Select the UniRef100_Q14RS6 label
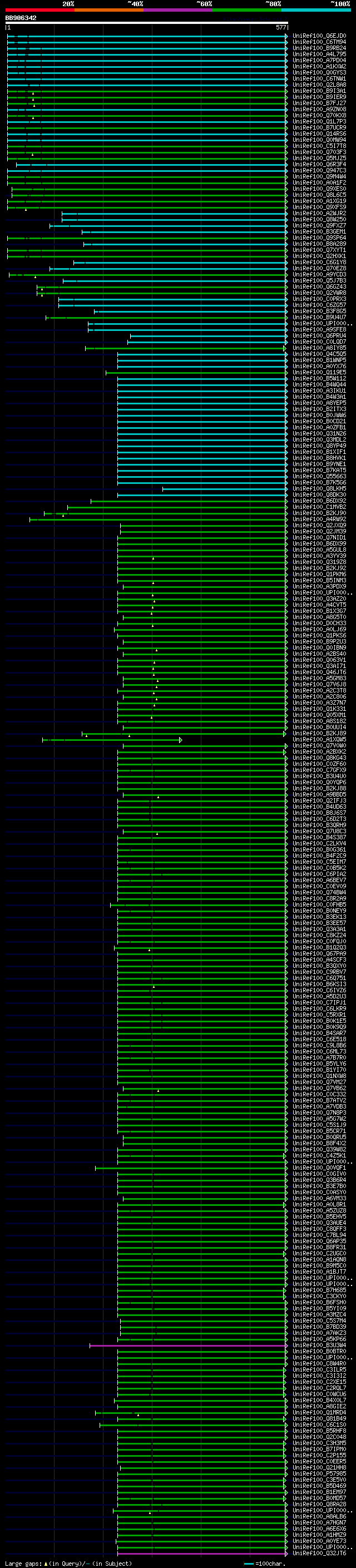The image size is (356, 1568). coord(319,133)
